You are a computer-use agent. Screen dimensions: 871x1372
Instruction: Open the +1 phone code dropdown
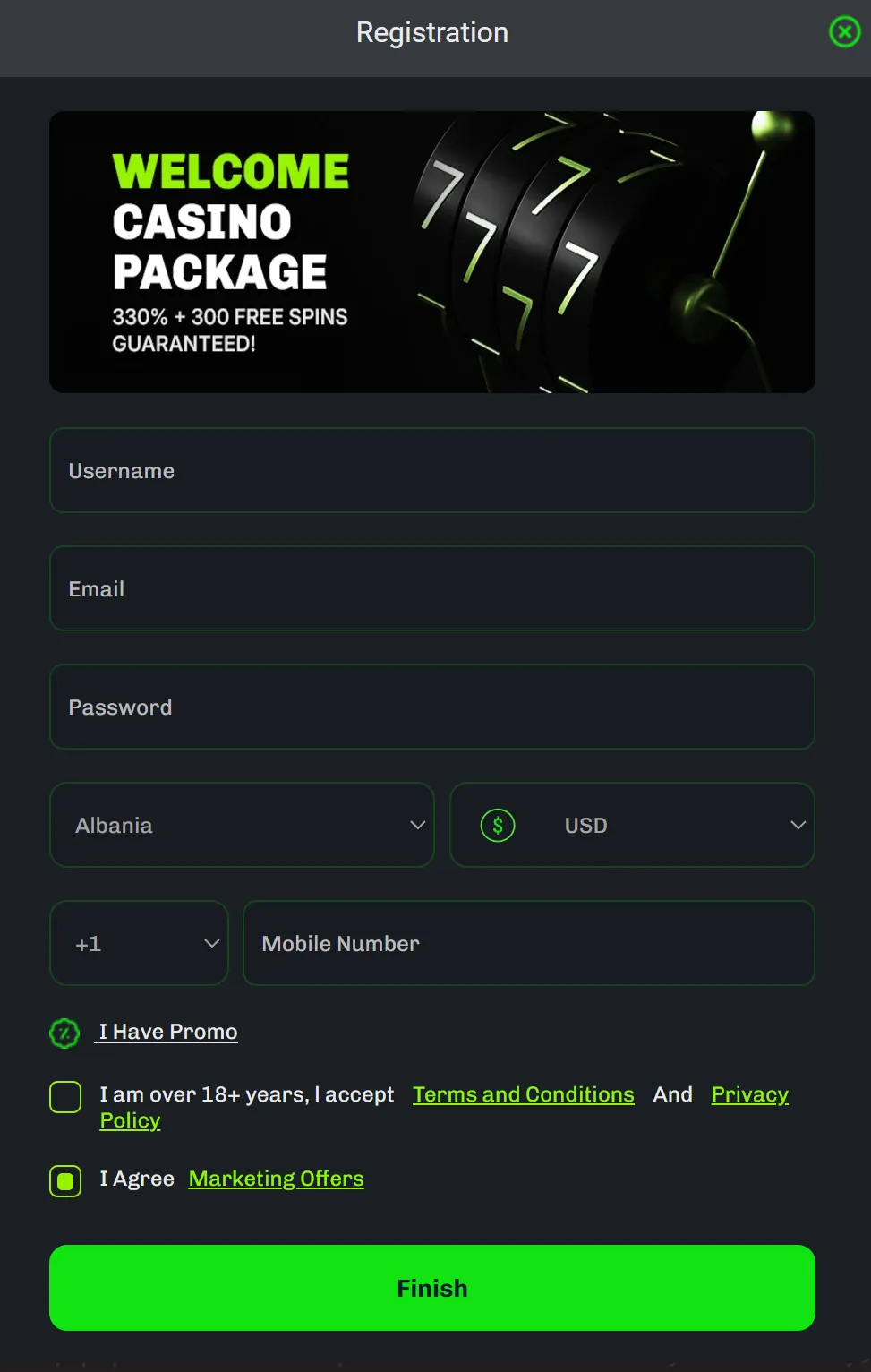(139, 943)
